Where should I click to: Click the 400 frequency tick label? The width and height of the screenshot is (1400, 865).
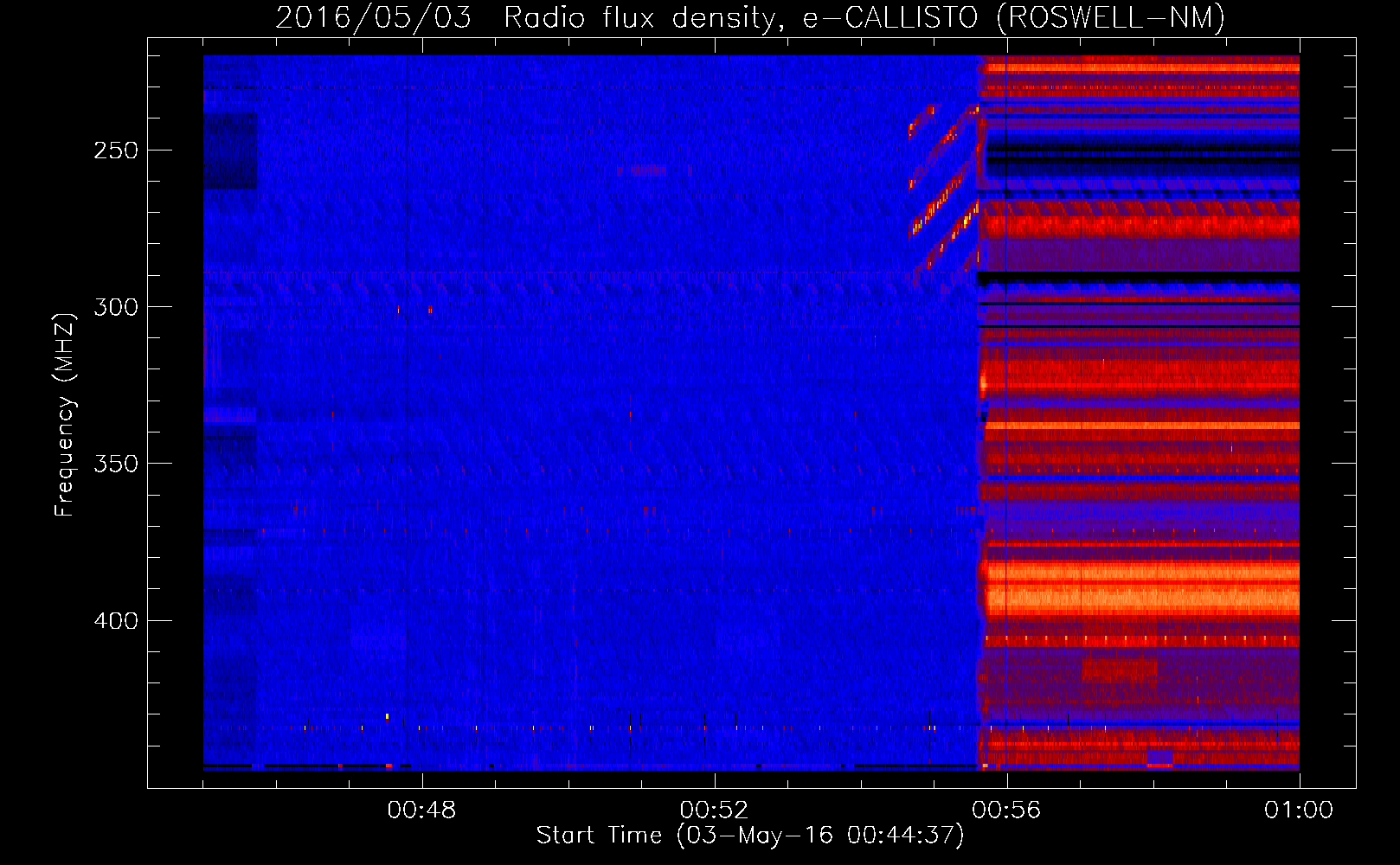pyautogui.click(x=116, y=621)
